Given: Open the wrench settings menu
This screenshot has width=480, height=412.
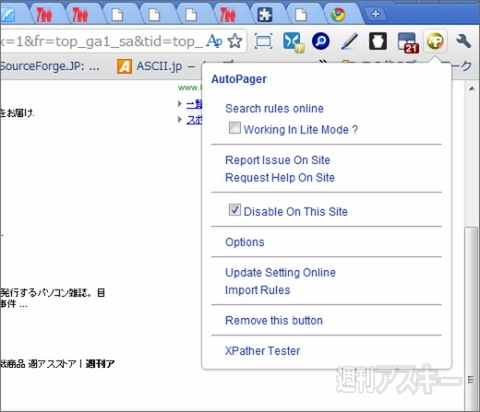Looking at the screenshot, I should (x=463, y=41).
